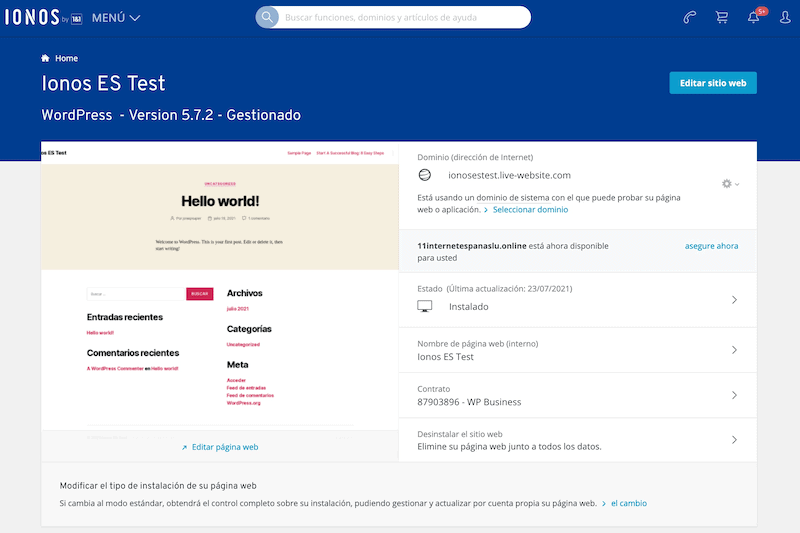This screenshot has height=533, width=800.
Task: Click Elimine su página web description
Action: pos(509,447)
